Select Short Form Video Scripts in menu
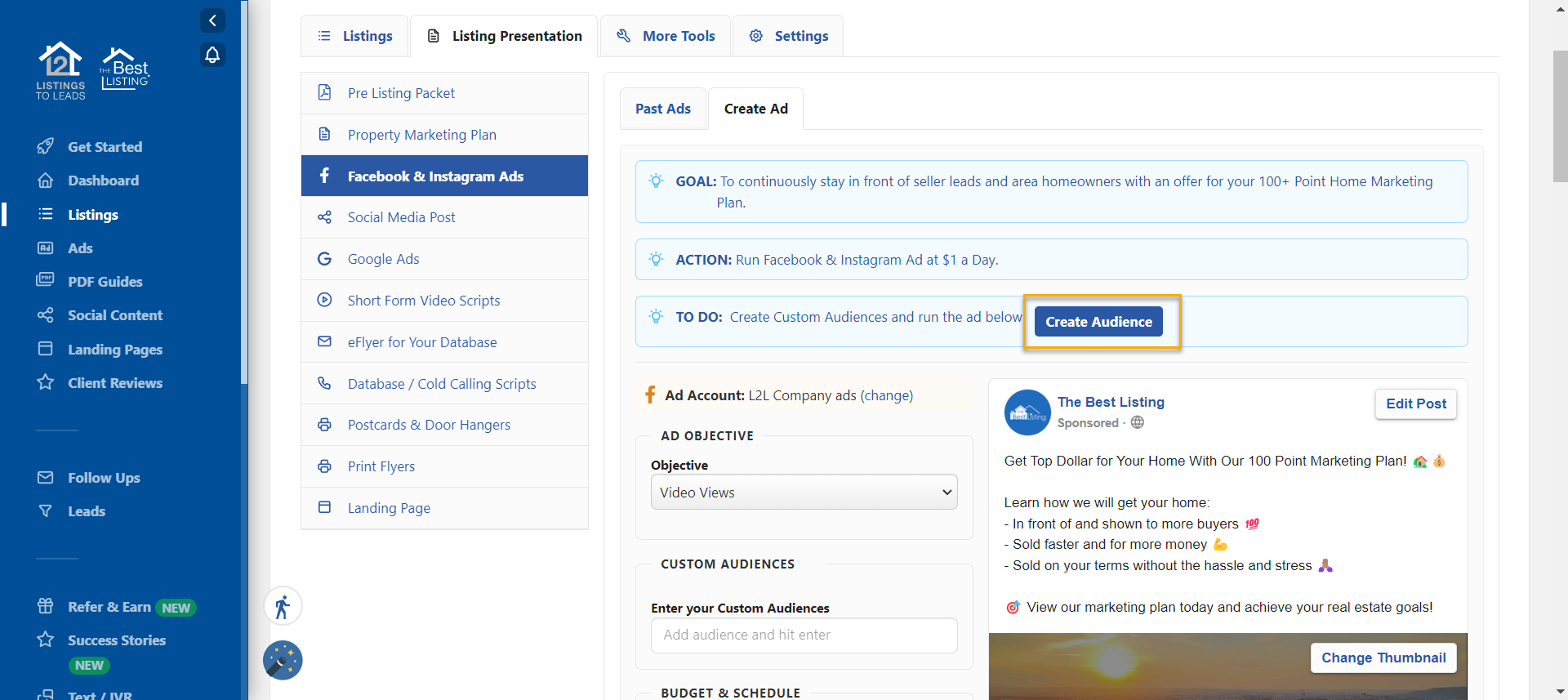 point(423,301)
